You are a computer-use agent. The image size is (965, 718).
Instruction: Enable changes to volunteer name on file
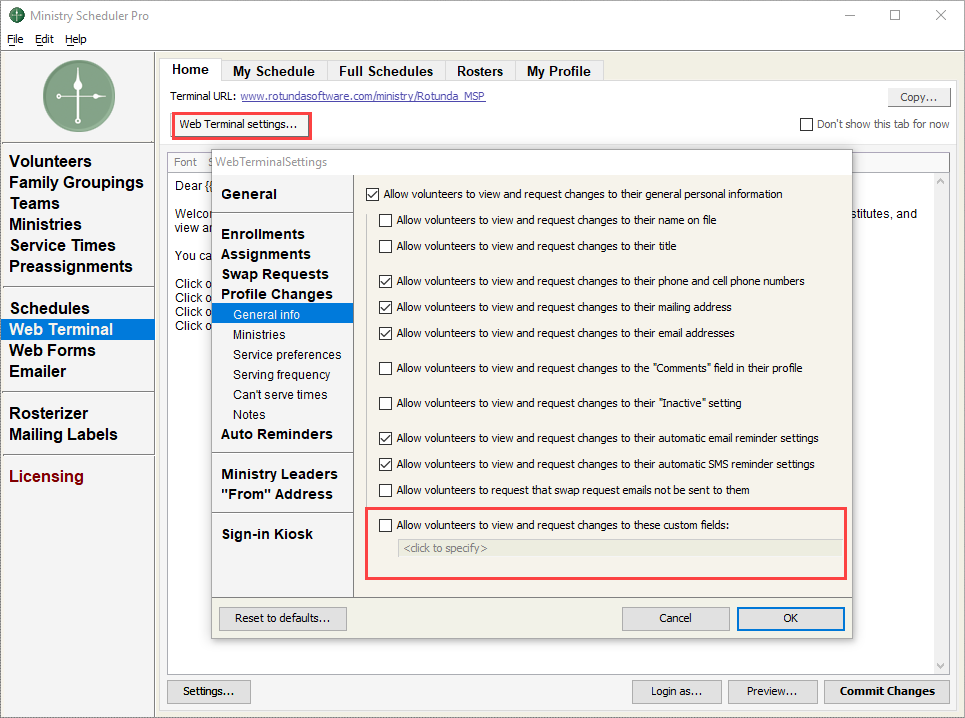pos(386,220)
